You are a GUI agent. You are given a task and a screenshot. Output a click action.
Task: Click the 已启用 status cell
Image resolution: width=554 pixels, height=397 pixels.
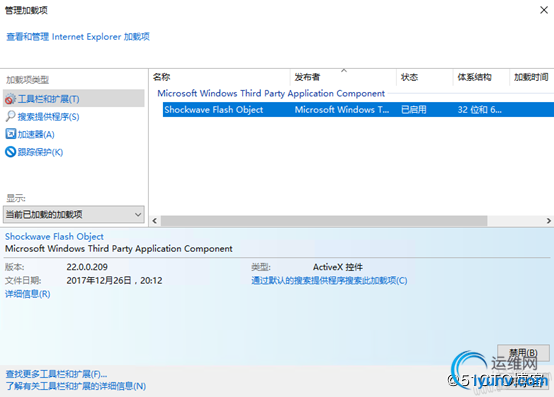coord(414,109)
